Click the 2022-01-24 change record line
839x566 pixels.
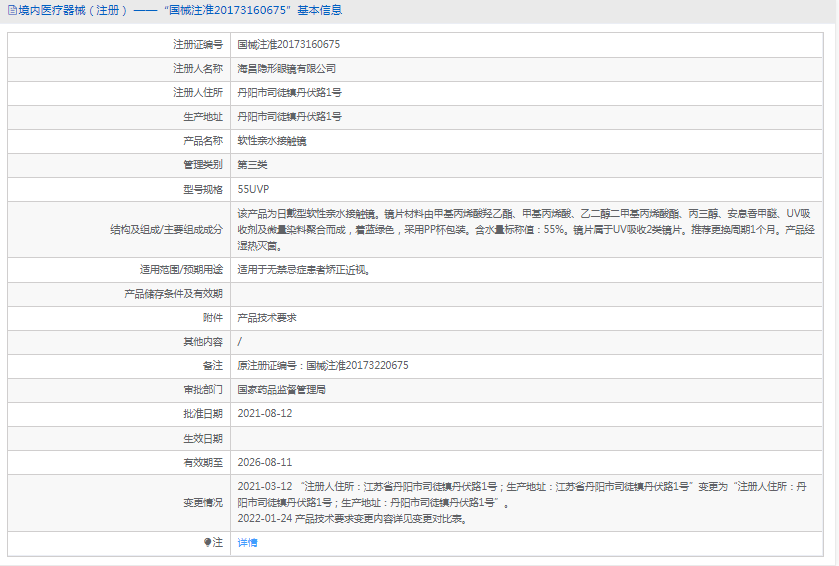(351, 519)
